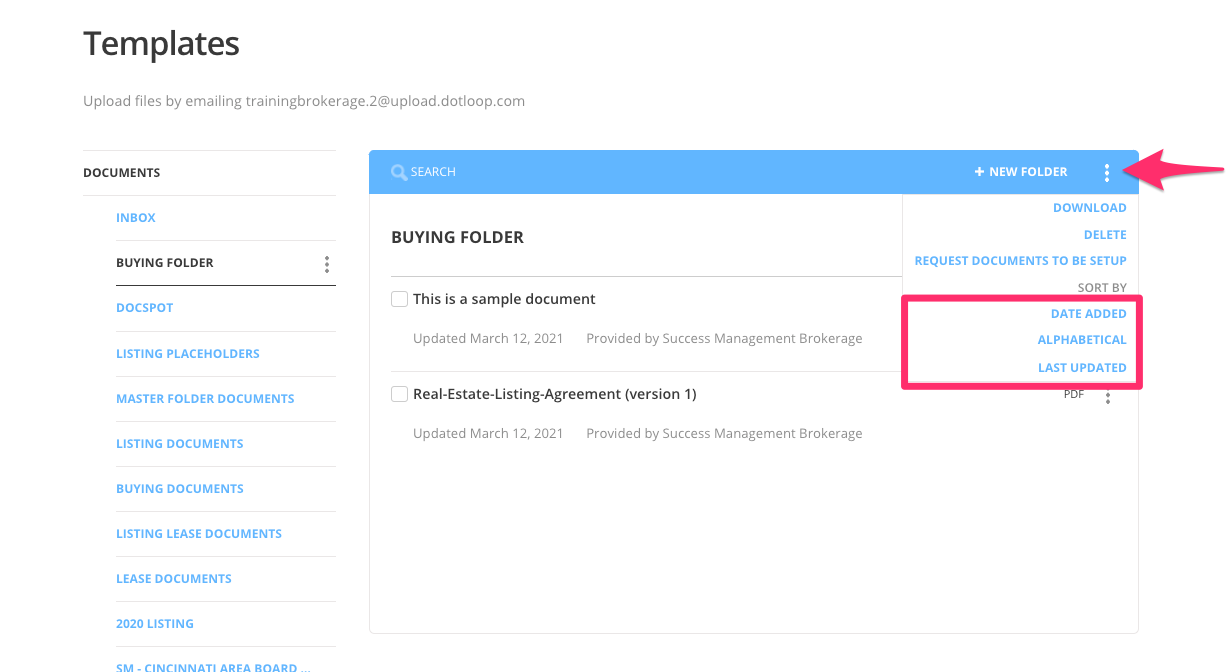Click the PDF label on the listing agreement
The width and height of the screenshot is (1228, 672).
click(1073, 394)
